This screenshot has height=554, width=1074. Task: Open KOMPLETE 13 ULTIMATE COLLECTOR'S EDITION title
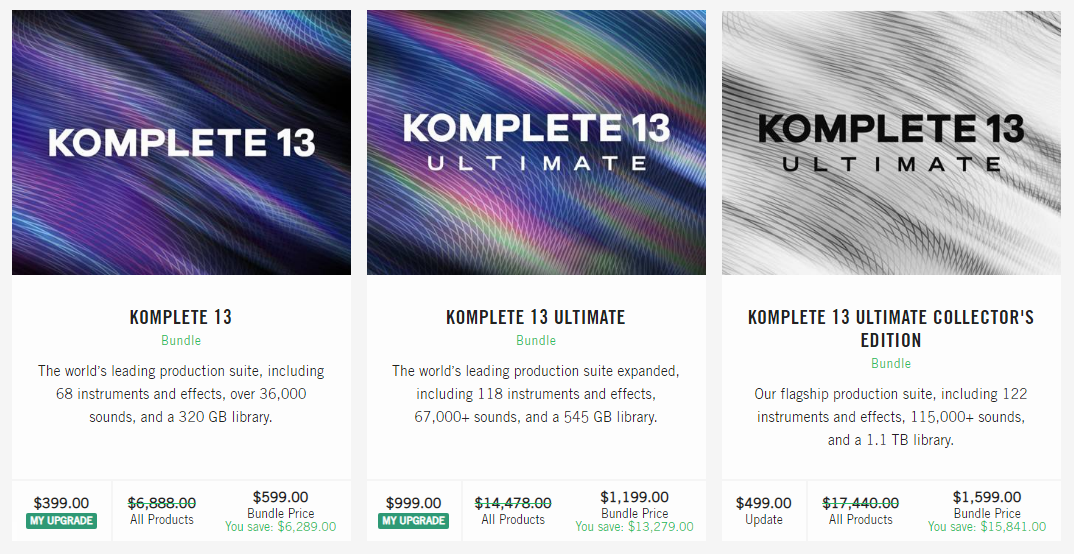pyautogui.click(x=891, y=328)
